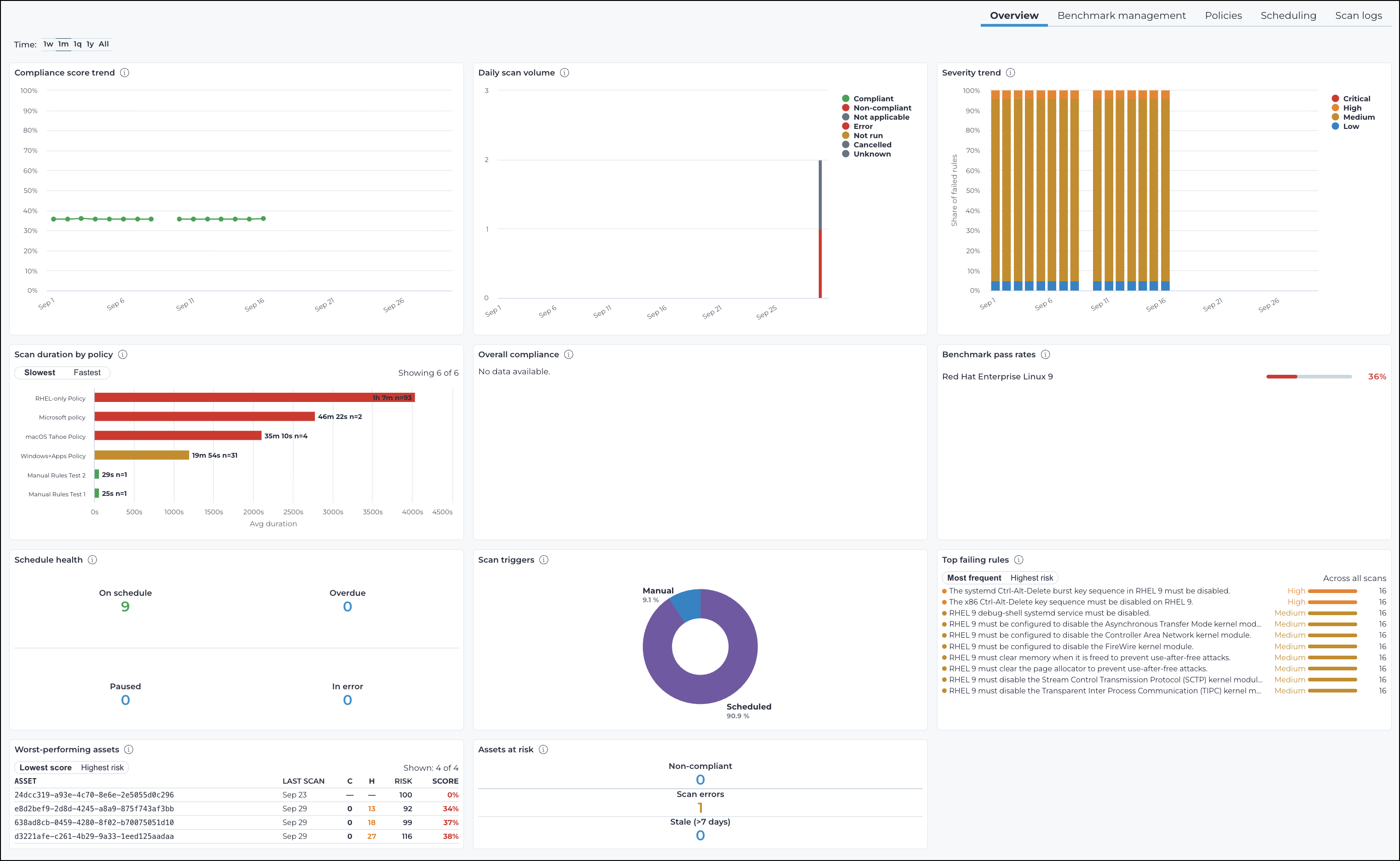This screenshot has height=861, width=1400.
Task: Open the Scan logs tab
Action: pos(1359,15)
